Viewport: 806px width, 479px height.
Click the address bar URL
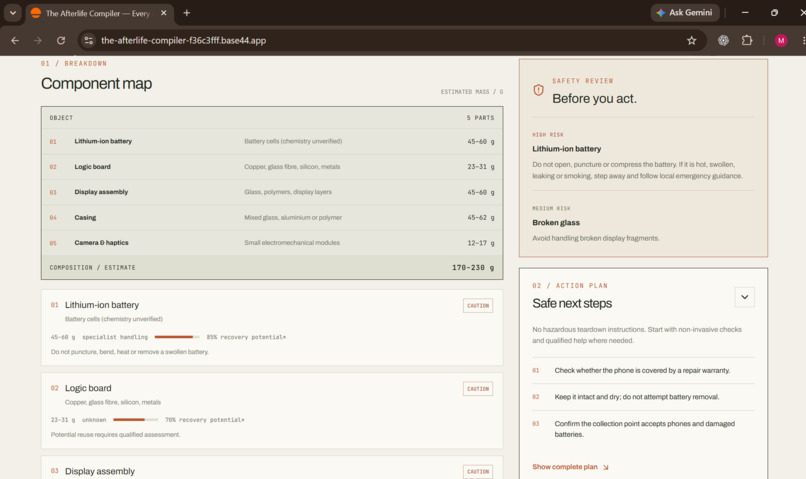(184, 41)
